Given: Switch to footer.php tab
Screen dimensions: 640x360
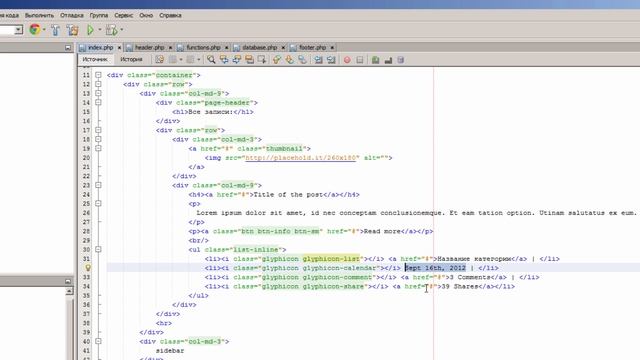Looking at the screenshot, I should pyautogui.click(x=313, y=48).
